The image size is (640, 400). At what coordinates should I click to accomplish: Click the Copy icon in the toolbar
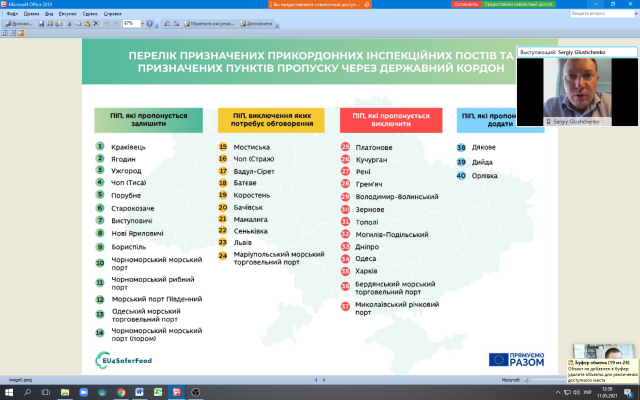coord(78,24)
